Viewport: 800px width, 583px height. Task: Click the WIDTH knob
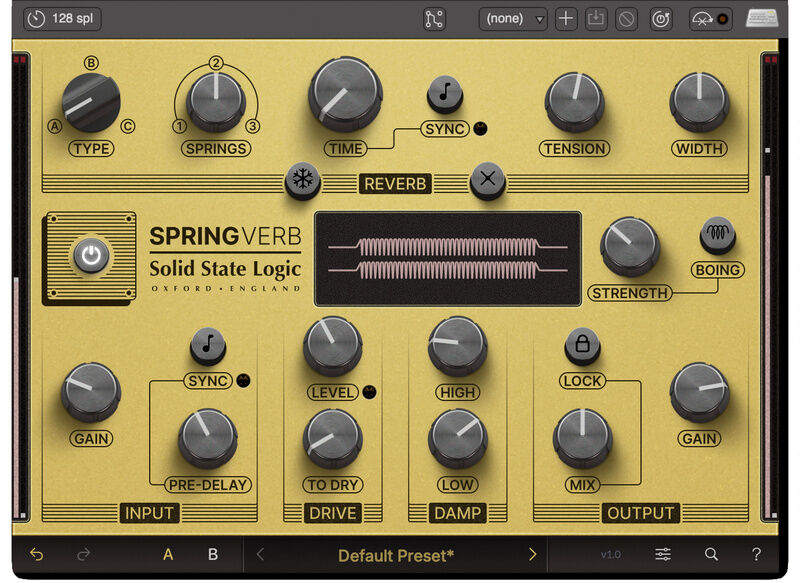pos(699,102)
